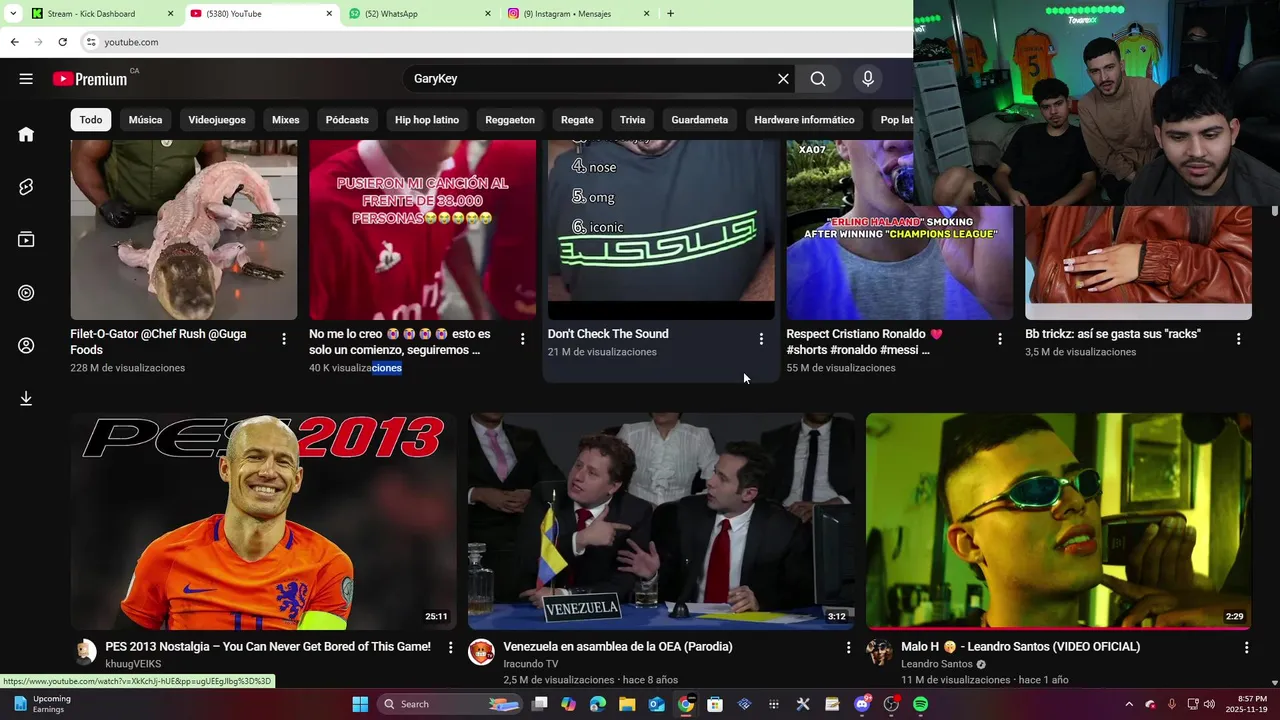The image size is (1280, 720).
Task: Open options for Malo H video
Action: [x=1246, y=648]
